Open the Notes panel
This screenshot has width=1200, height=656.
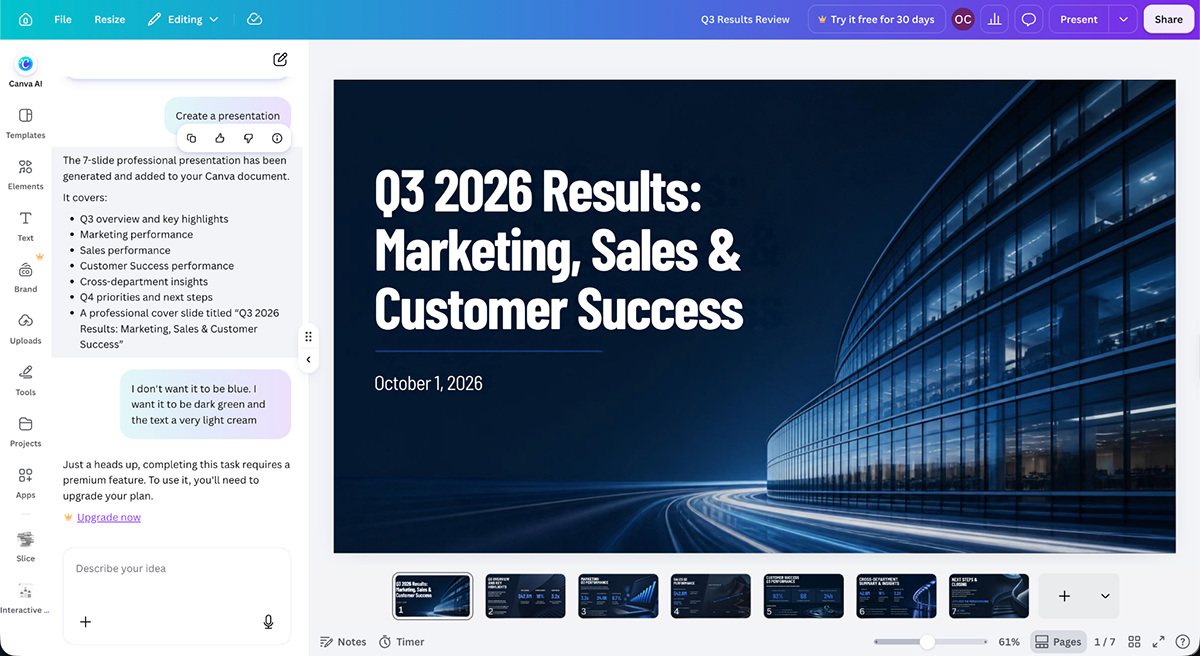pyautogui.click(x=343, y=642)
